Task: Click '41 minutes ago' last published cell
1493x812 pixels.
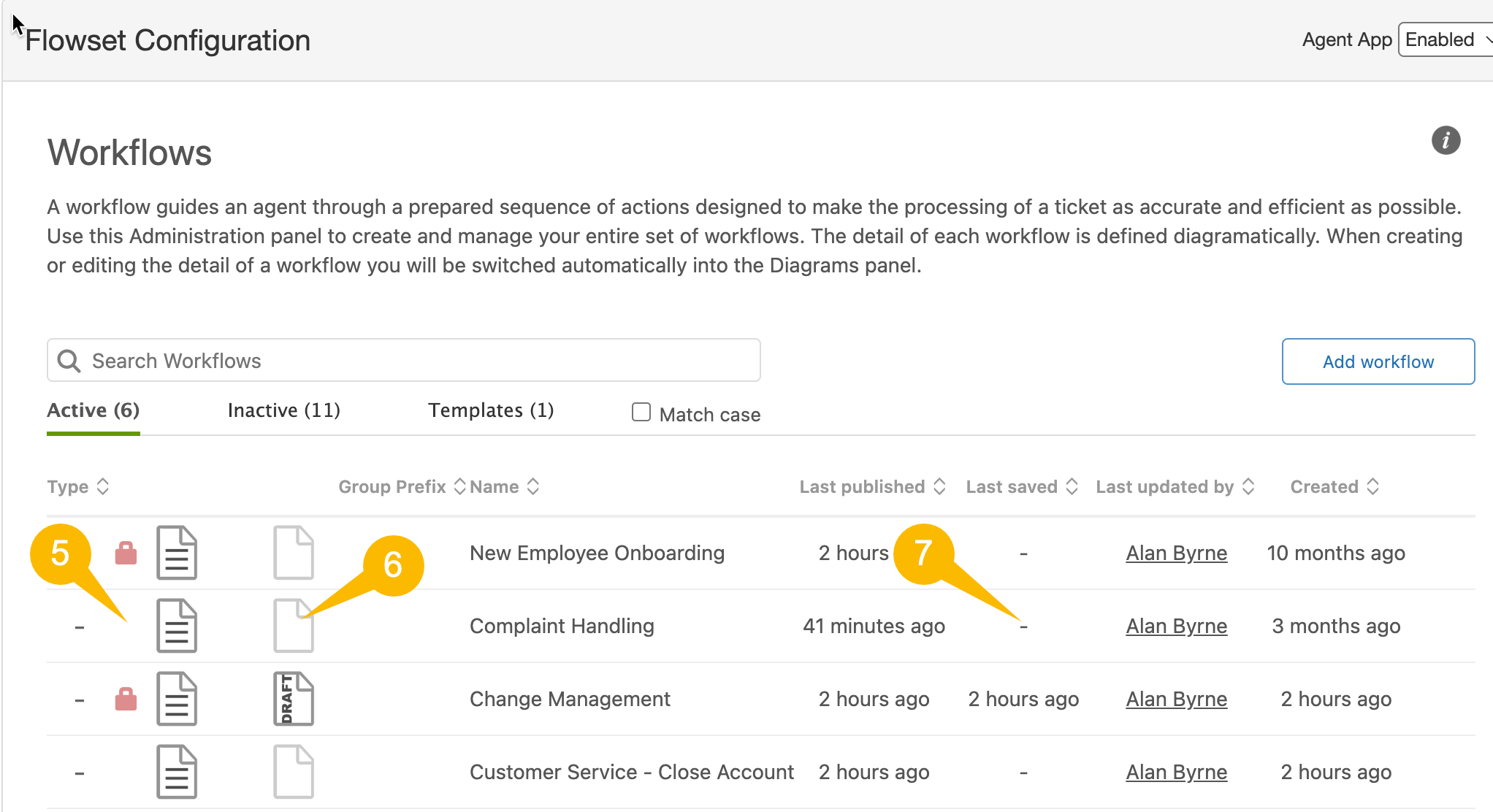Action: pos(874,626)
